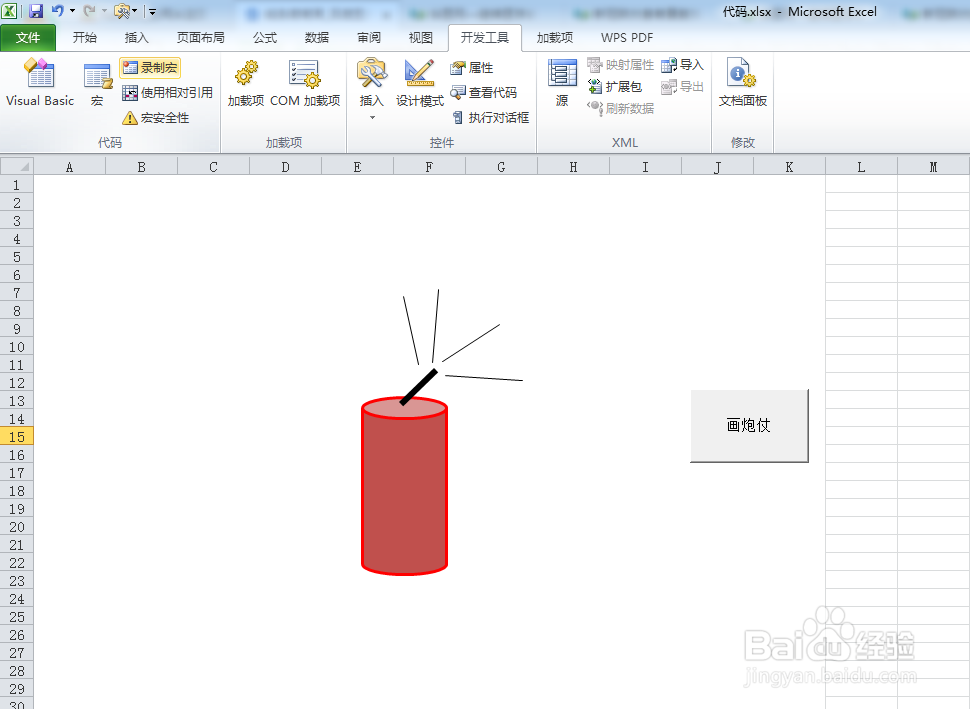Image resolution: width=970 pixels, height=709 pixels.
Task: Enable 设计模式 (Design Mode)
Action: pos(418,85)
